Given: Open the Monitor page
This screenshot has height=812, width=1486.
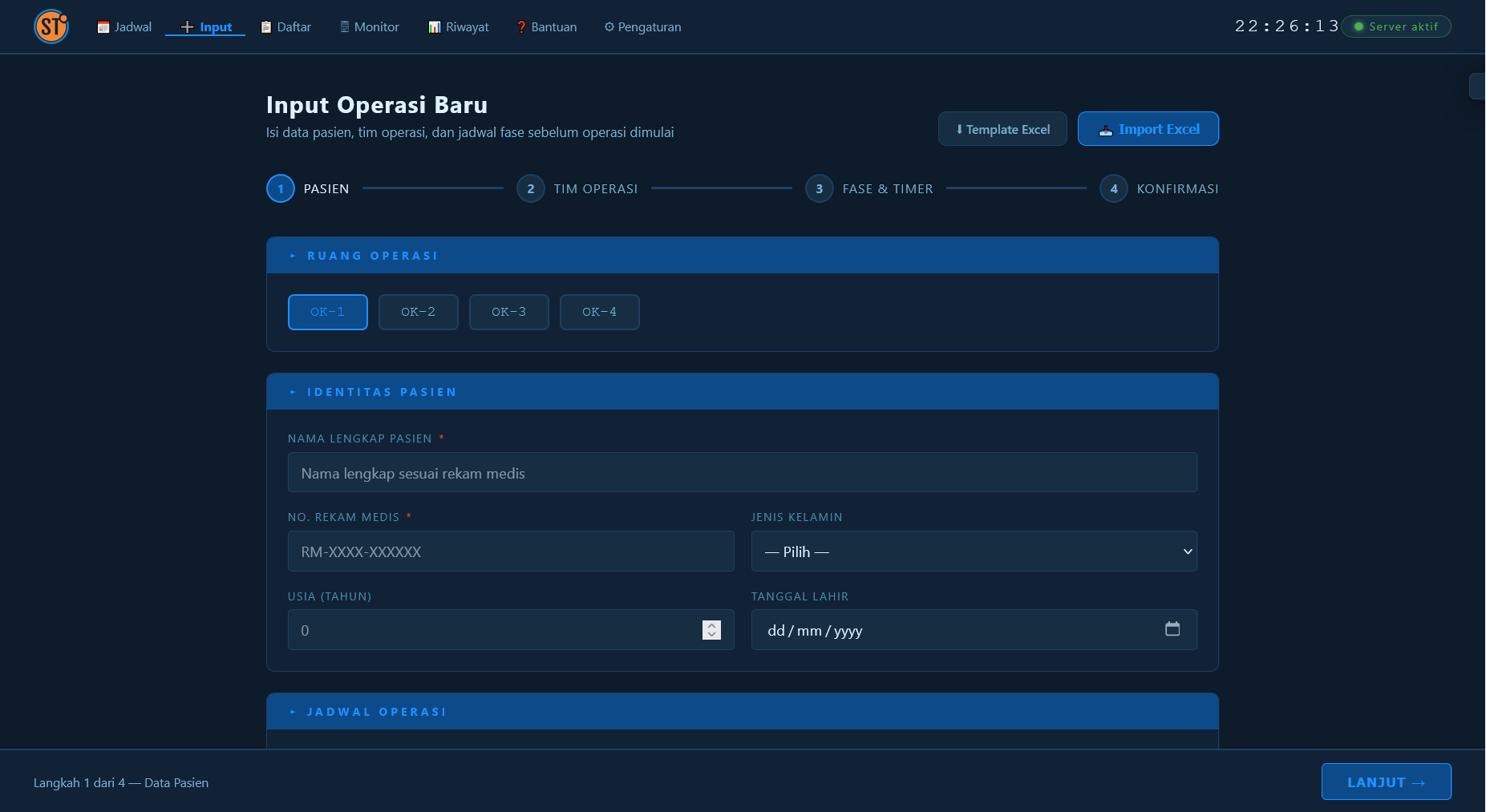Looking at the screenshot, I should click(x=369, y=26).
